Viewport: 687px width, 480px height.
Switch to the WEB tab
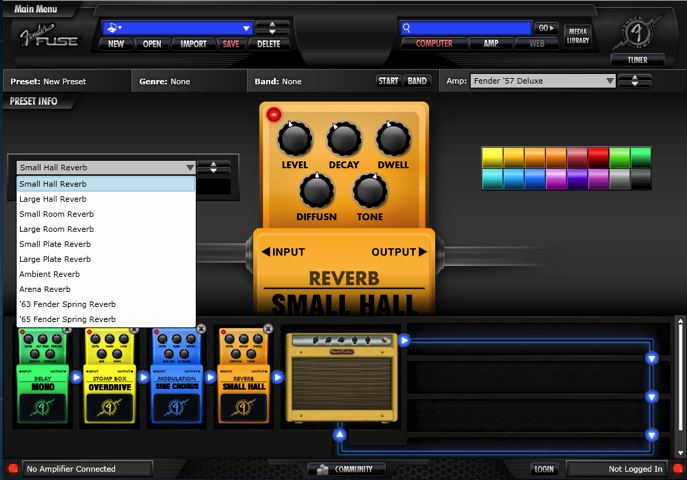tap(536, 43)
